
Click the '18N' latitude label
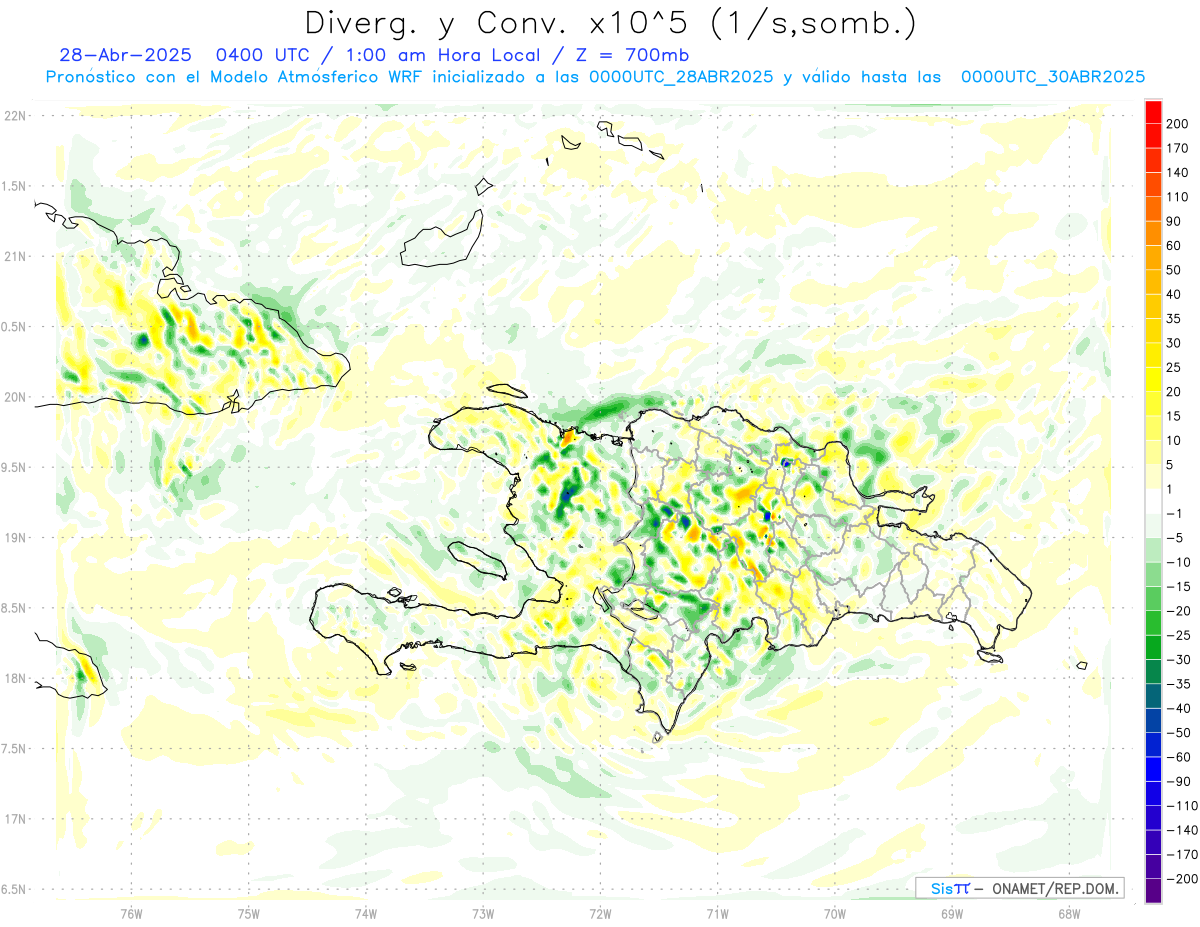pyautogui.click(x=14, y=678)
